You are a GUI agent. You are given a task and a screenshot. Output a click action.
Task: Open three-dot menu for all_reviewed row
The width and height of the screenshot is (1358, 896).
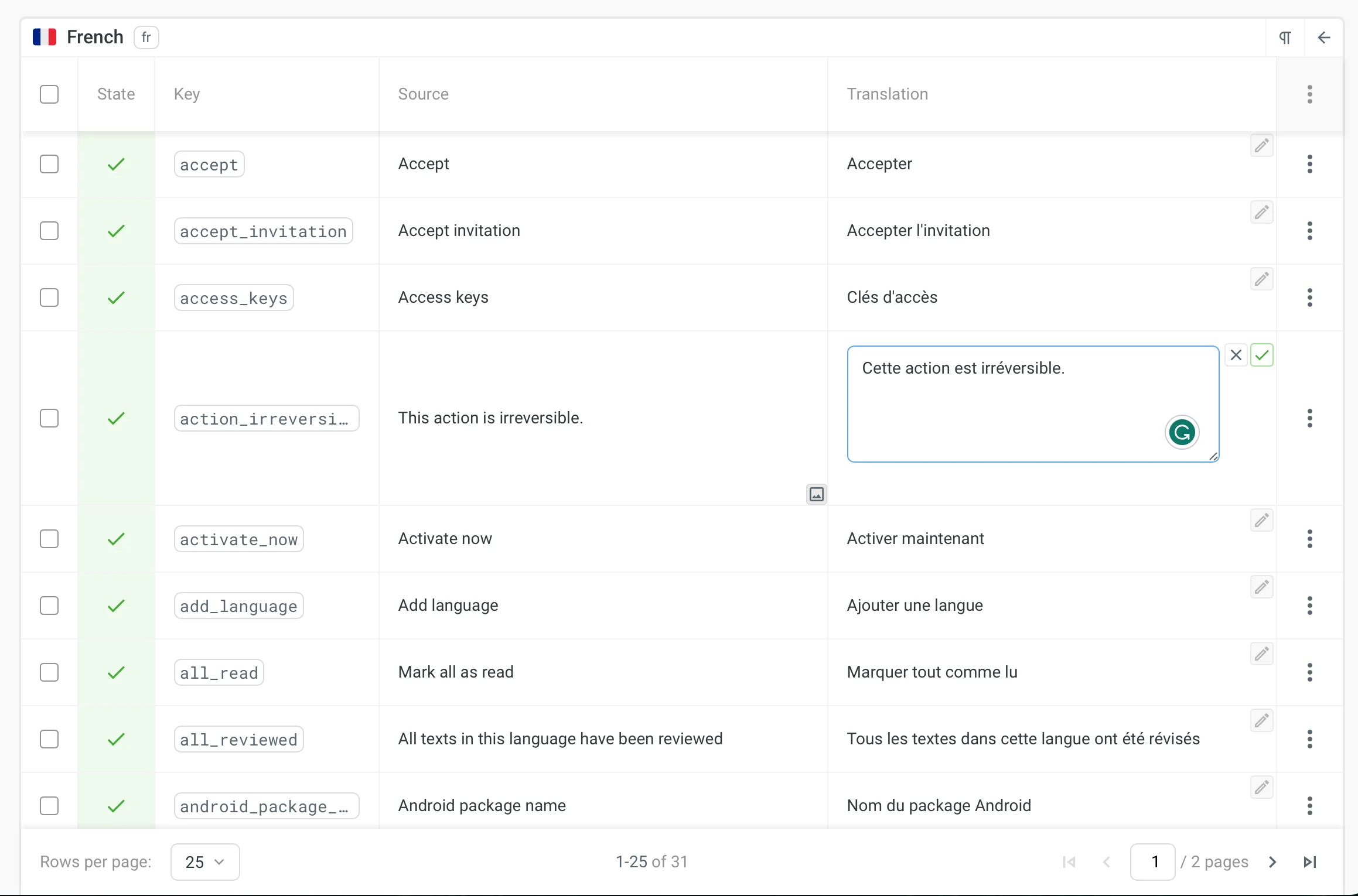(1309, 739)
